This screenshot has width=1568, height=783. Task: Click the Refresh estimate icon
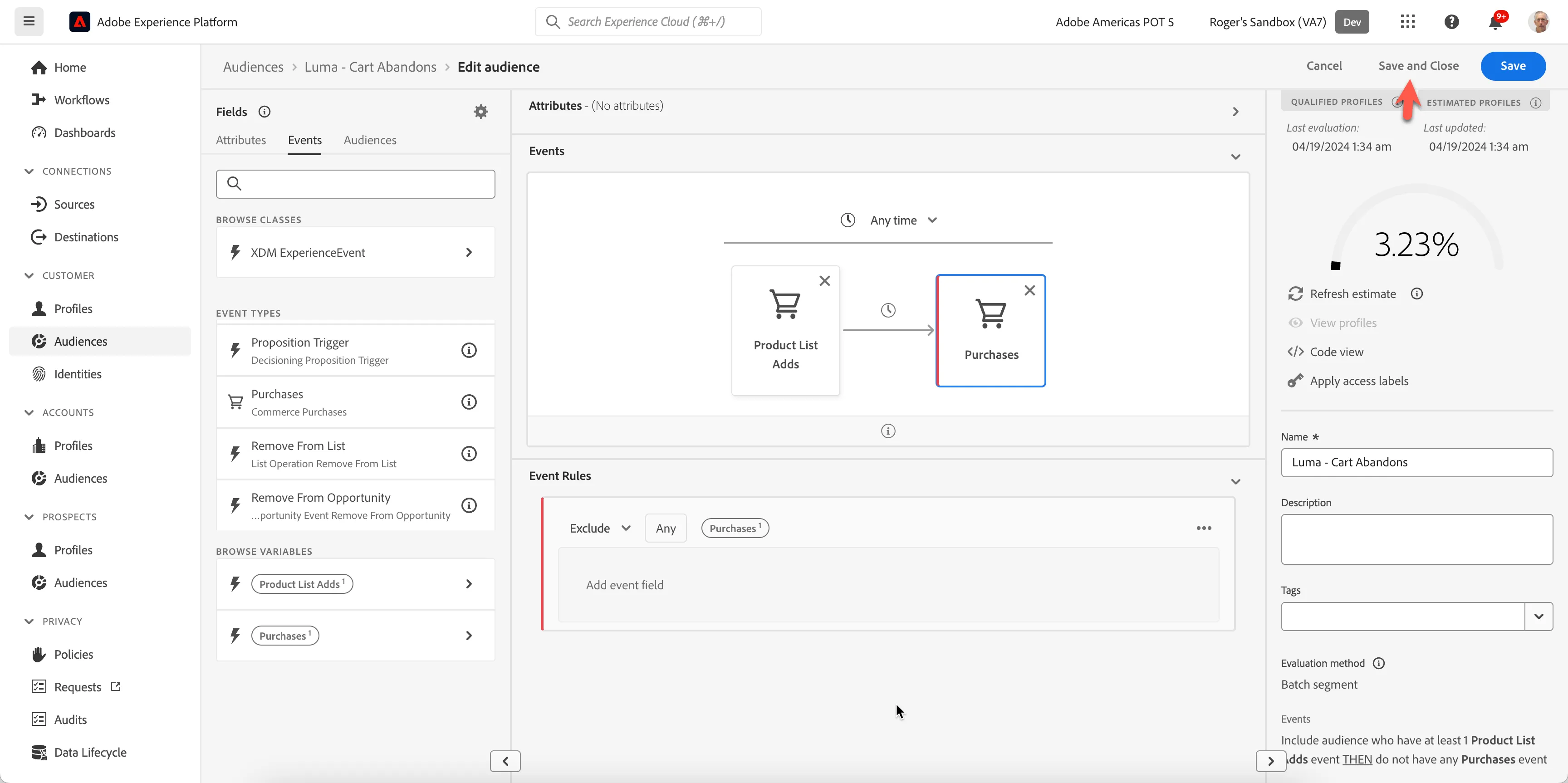tap(1295, 294)
